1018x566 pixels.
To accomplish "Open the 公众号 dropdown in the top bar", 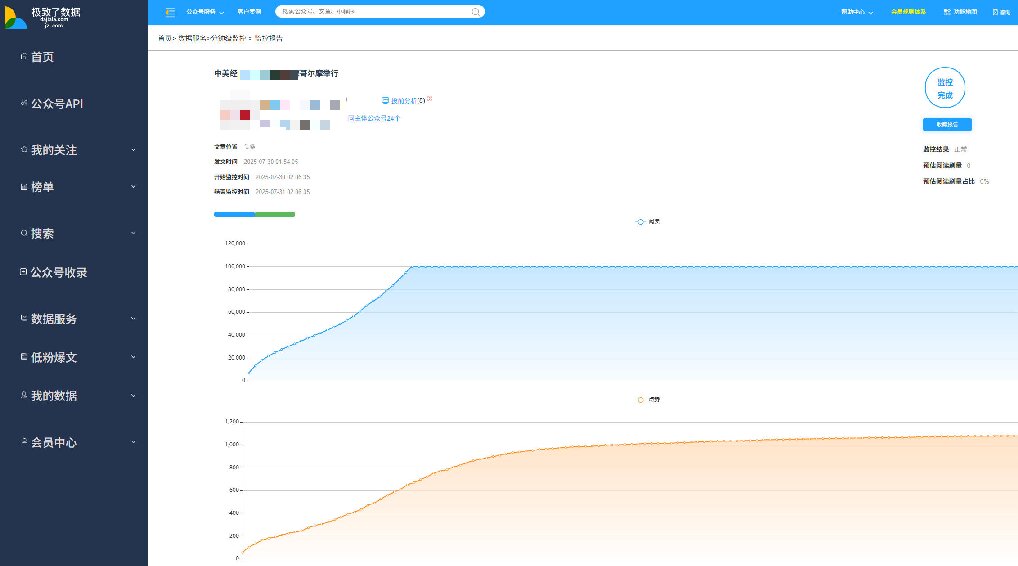I will [x=203, y=12].
